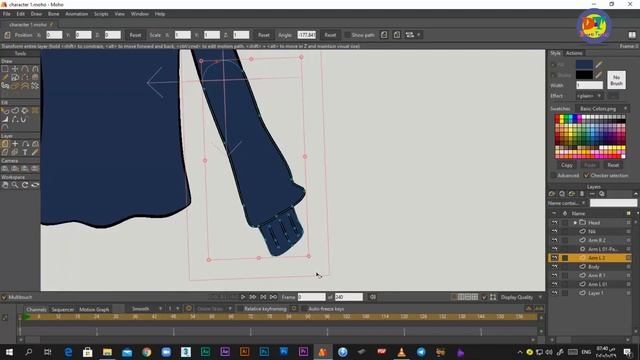Open the Smooth interpolation dropdown

[147, 309]
